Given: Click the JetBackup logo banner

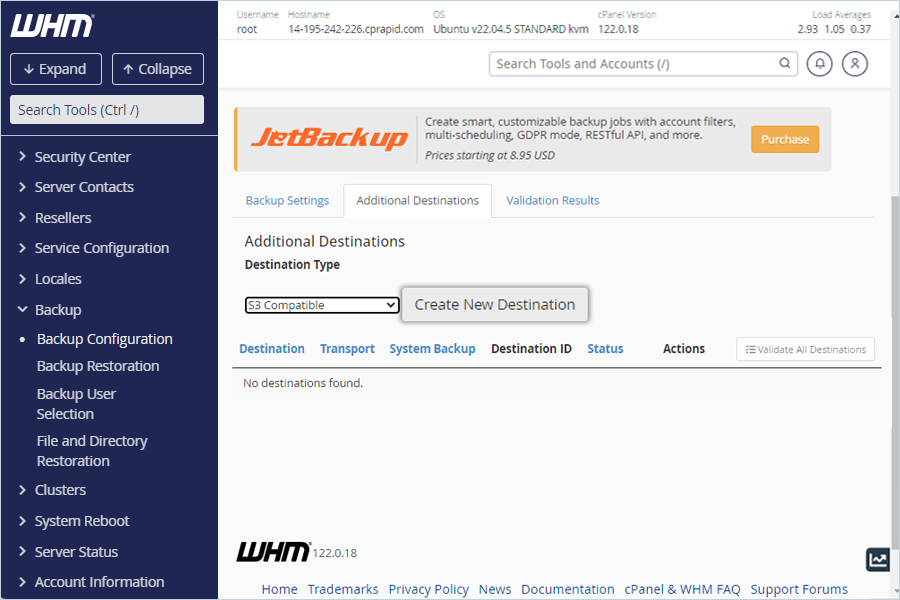Looking at the screenshot, I should click(329, 139).
